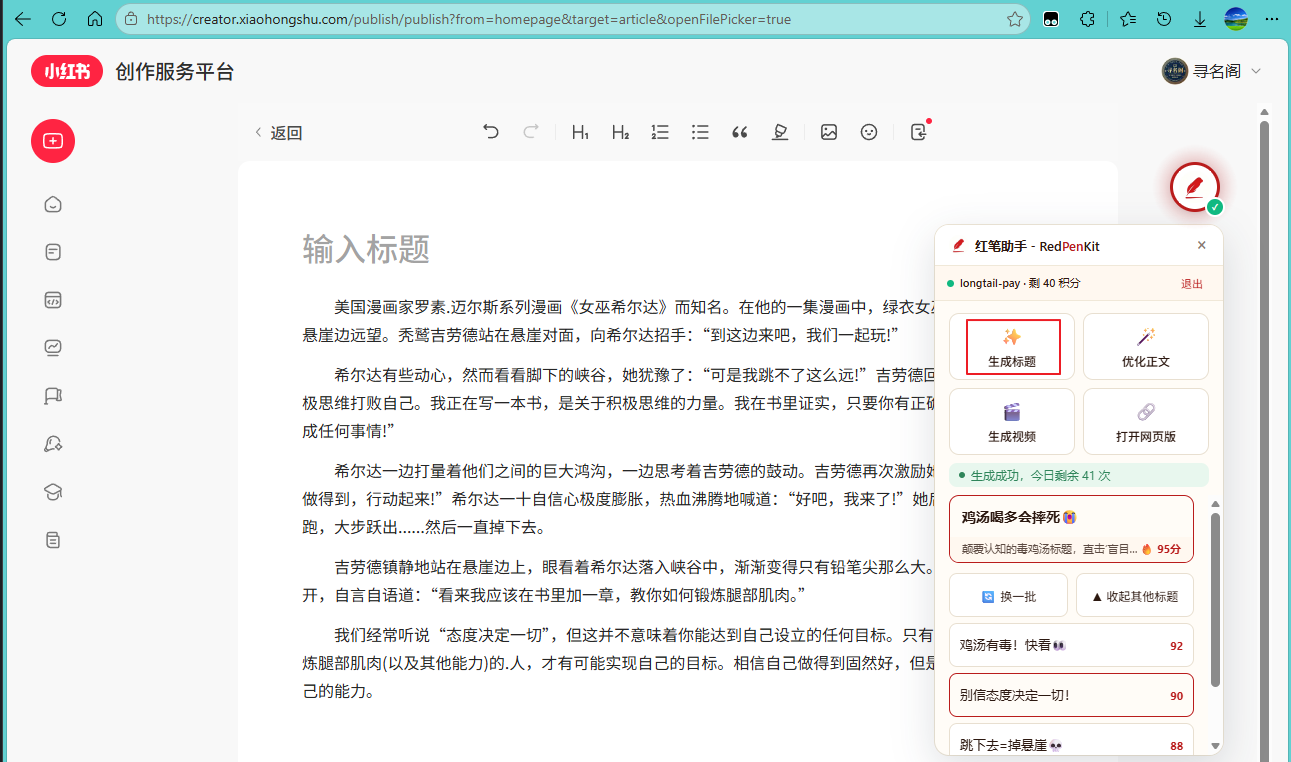The width and height of the screenshot is (1291, 762).
Task: Click the 打开网页版 button
Action: [x=1146, y=422]
